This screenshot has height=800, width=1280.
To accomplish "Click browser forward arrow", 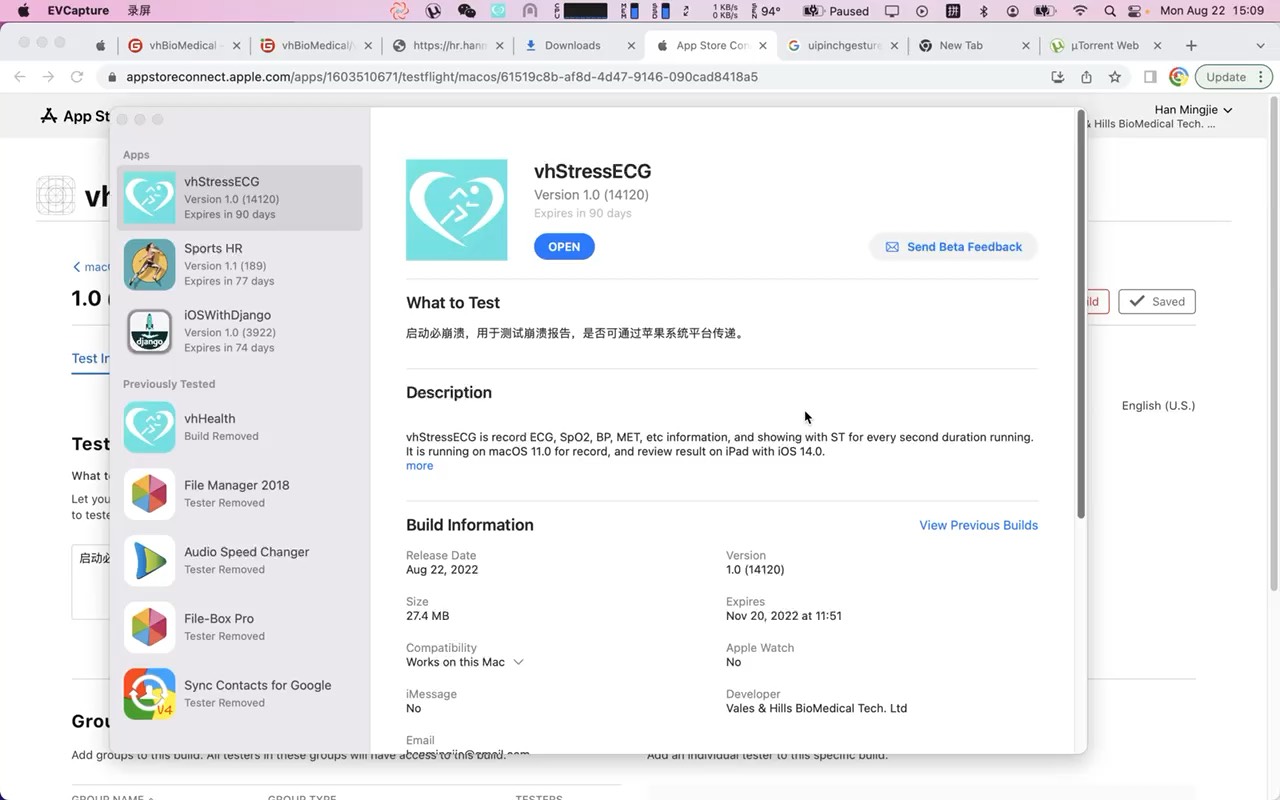I will tap(48, 77).
